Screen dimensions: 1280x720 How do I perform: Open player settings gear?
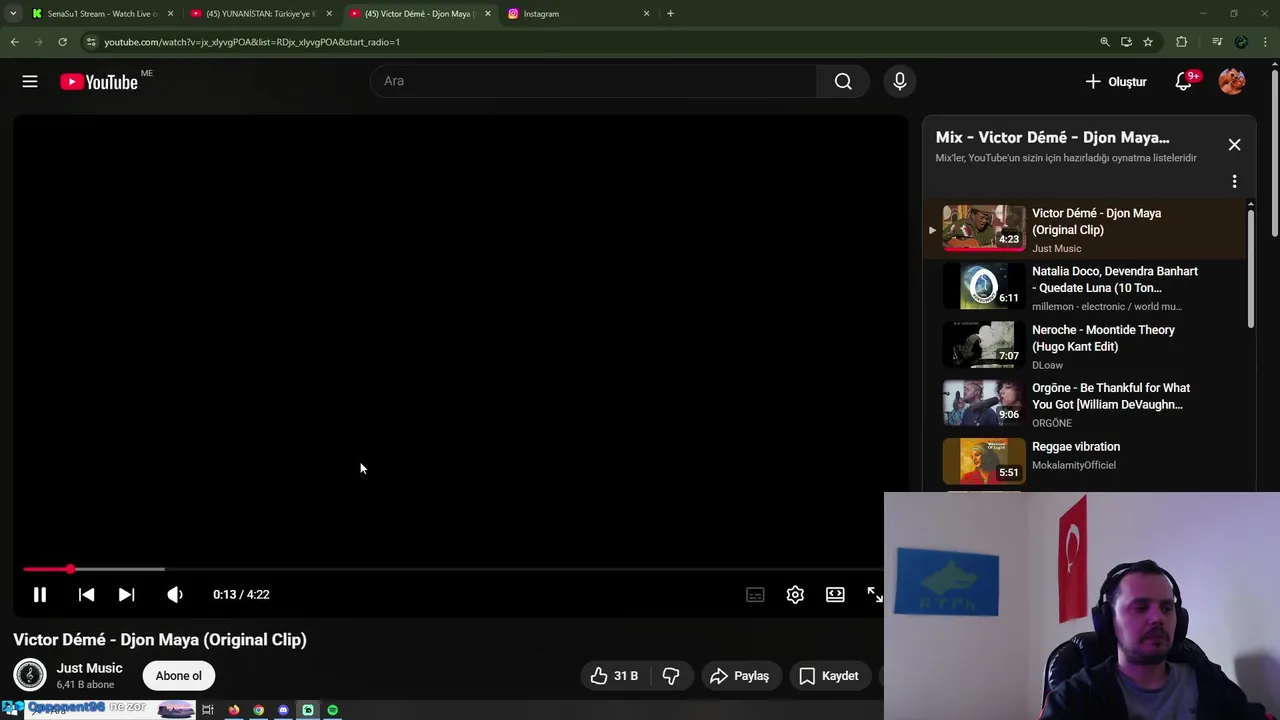pyautogui.click(x=795, y=594)
